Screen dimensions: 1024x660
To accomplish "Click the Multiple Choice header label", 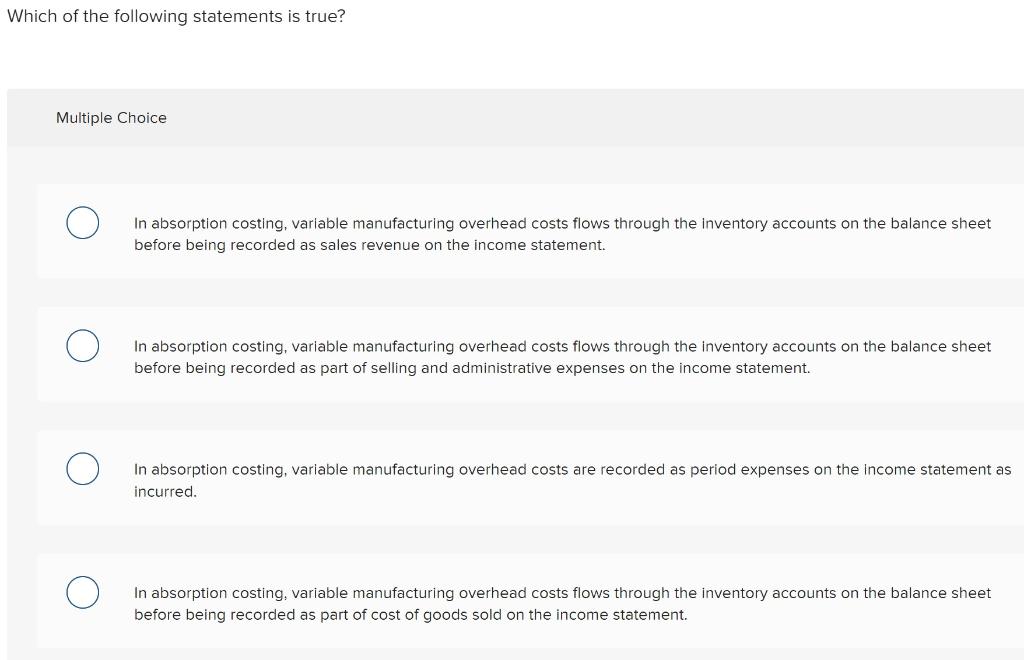I will (x=111, y=118).
